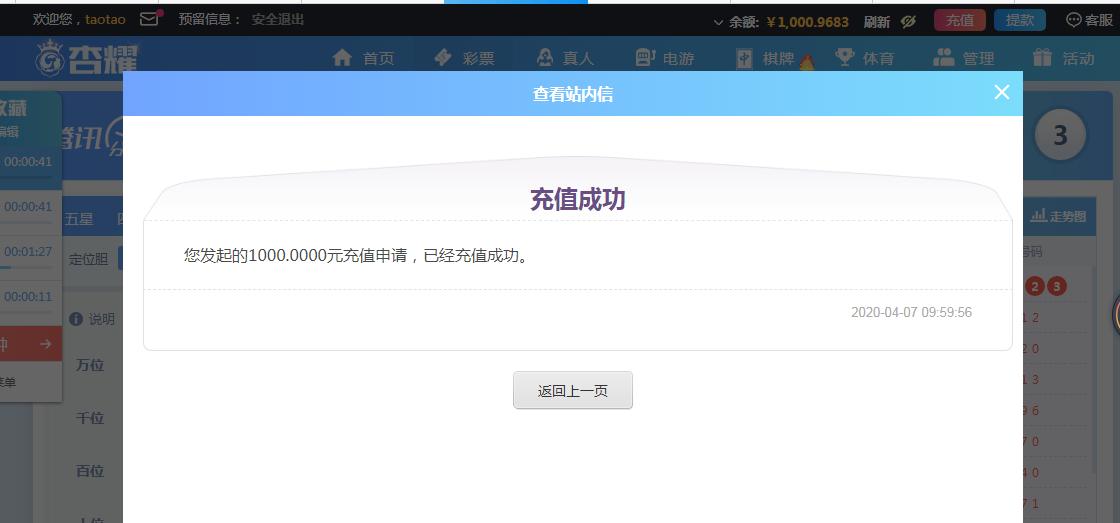Open the 走势图 trend chart
This screenshot has width=1120, height=523.
tap(1058, 216)
